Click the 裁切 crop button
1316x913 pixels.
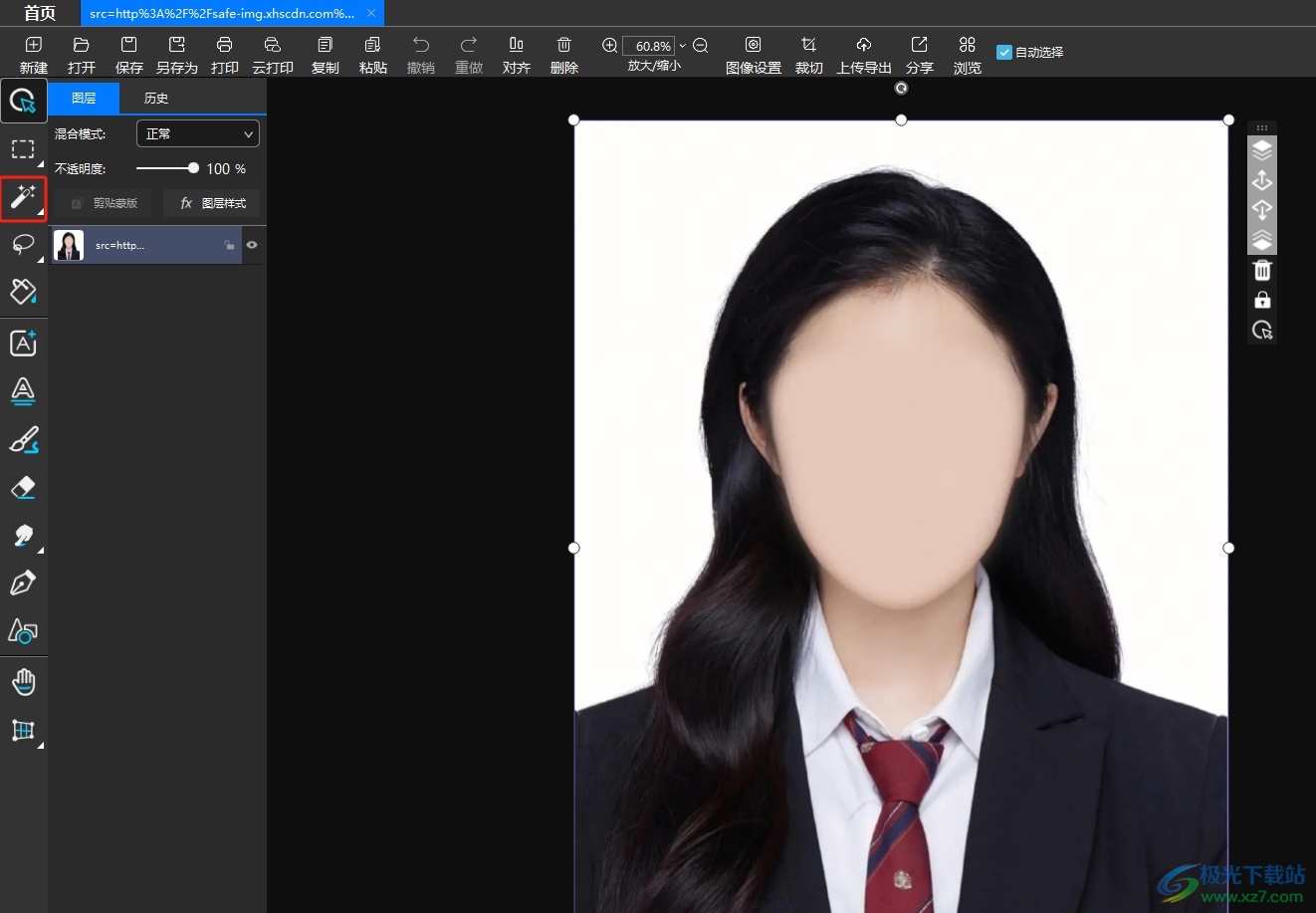pos(809,55)
